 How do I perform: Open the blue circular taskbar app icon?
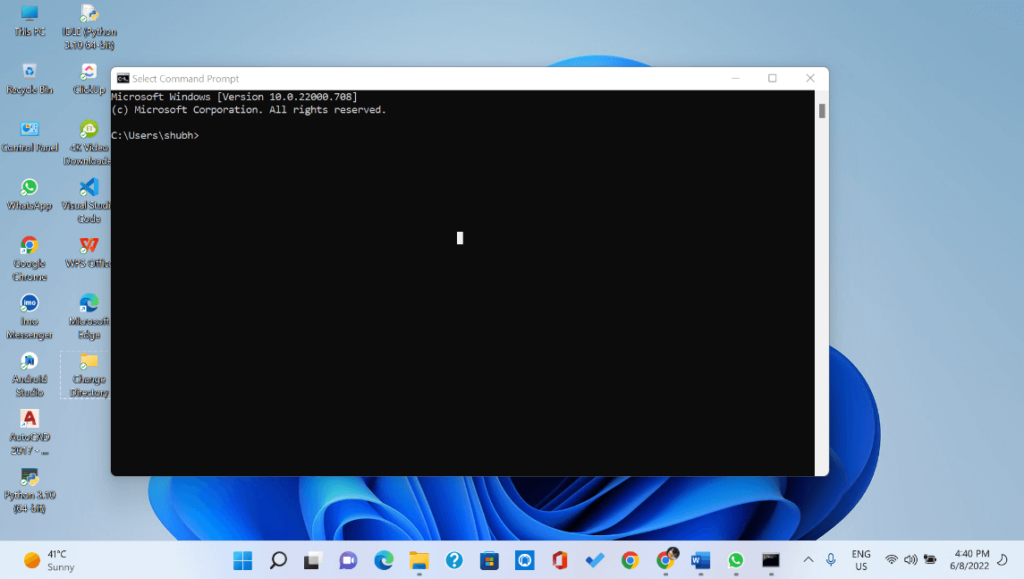pos(524,560)
